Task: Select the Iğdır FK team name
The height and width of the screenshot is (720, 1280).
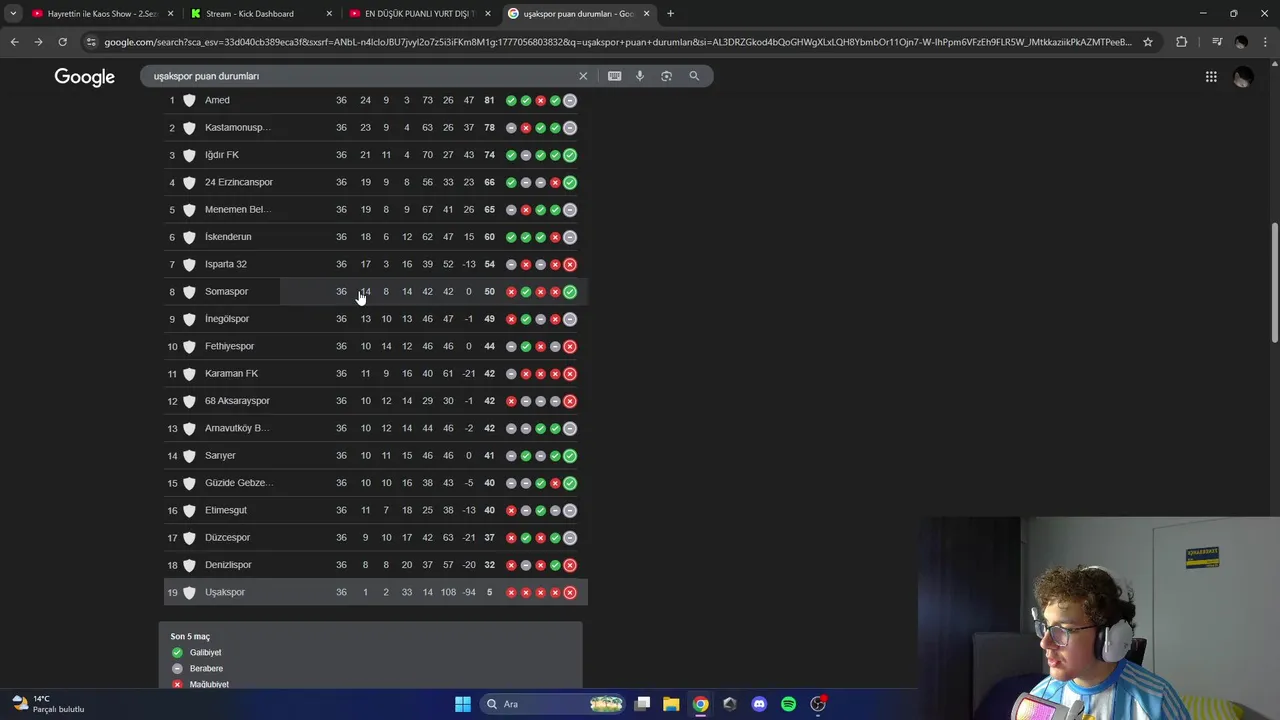Action: coord(222,155)
